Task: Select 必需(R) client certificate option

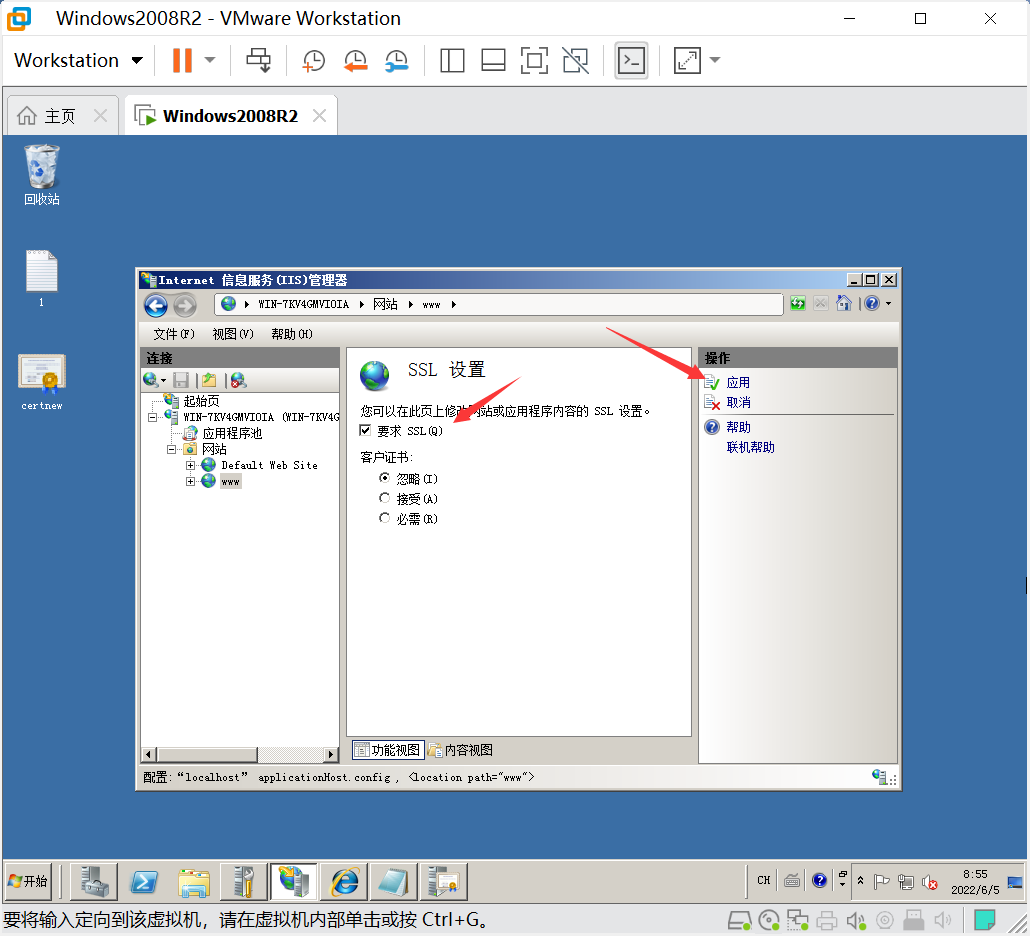Action: click(x=385, y=518)
